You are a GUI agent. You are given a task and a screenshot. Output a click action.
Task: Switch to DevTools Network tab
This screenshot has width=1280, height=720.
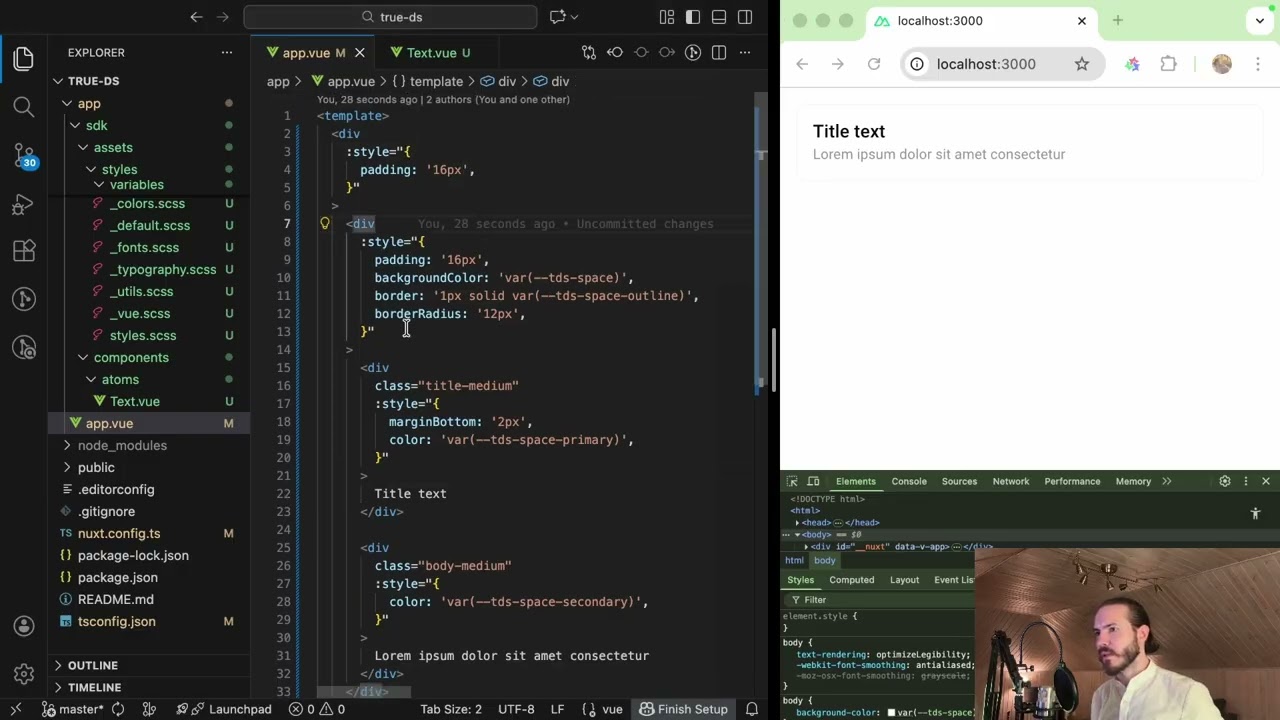click(1011, 481)
